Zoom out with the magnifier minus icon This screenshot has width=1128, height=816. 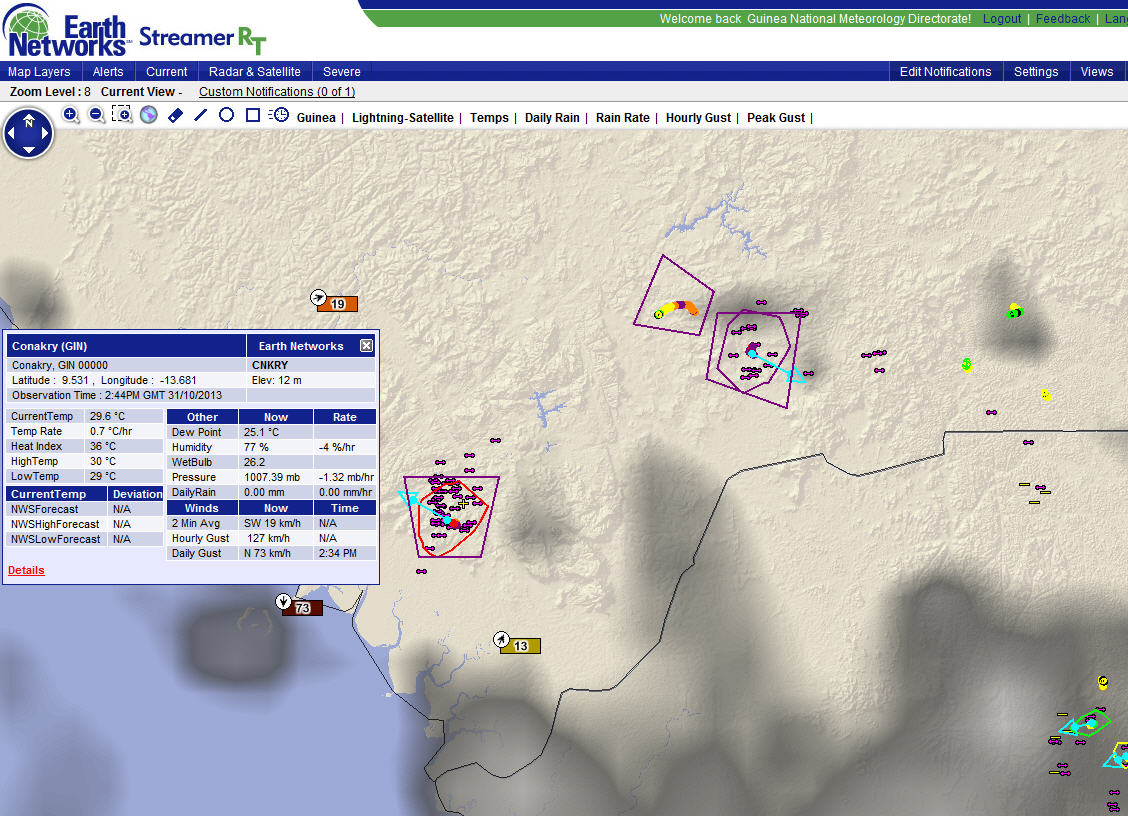coord(96,115)
